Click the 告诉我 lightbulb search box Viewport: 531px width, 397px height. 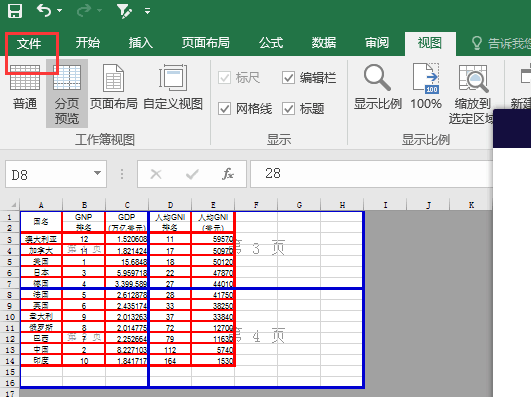[x=501, y=43]
